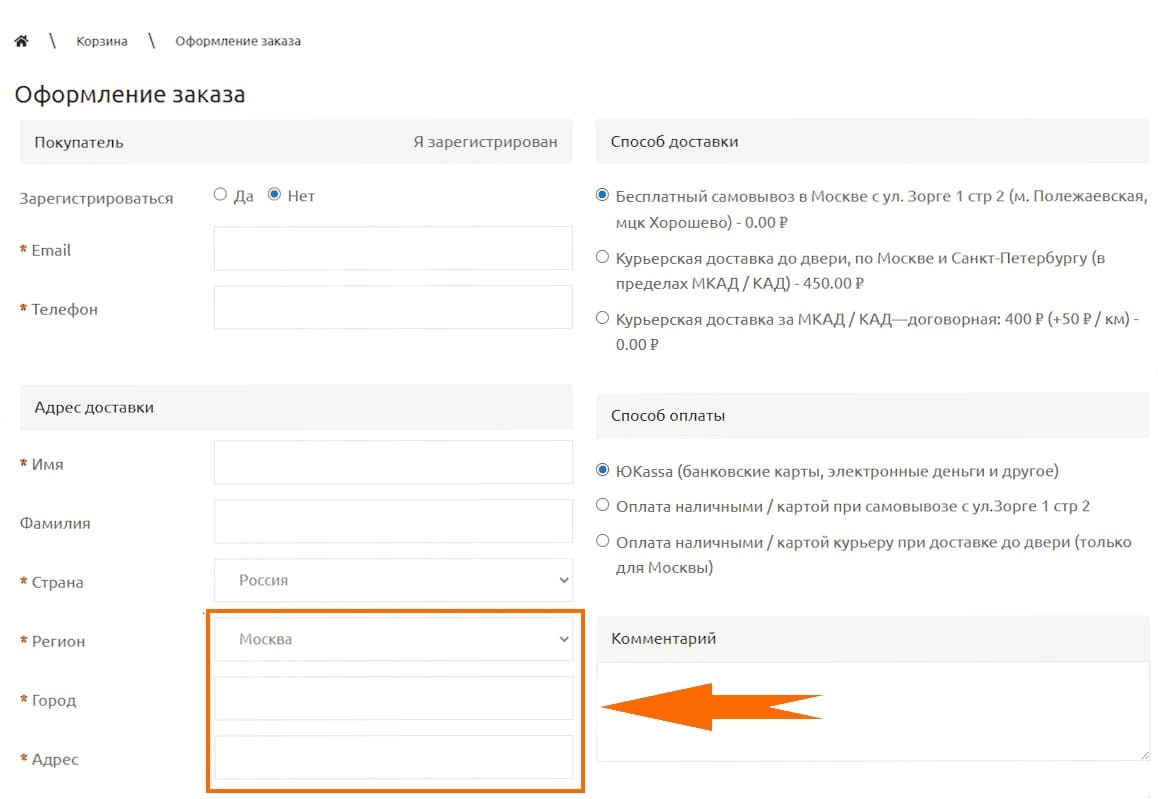The width and height of the screenshot is (1158, 799).
Task: Click the Оформление заказа breadcrumb
Action: 238,41
